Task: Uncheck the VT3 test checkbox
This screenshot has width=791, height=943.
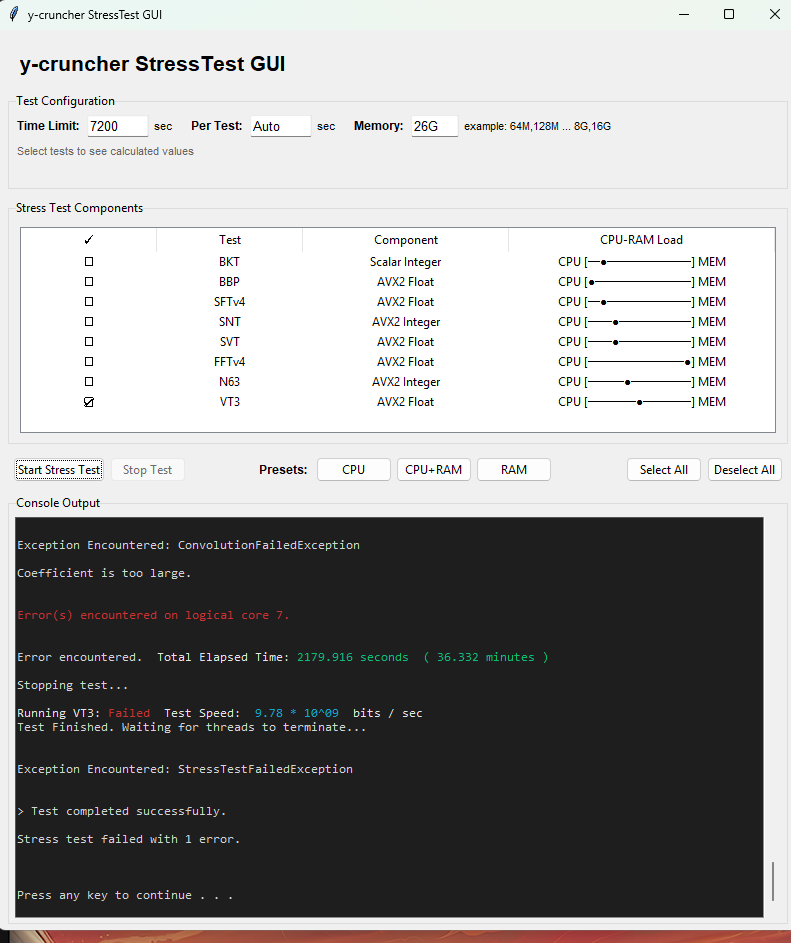Action: pyautogui.click(x=89, y=402)
